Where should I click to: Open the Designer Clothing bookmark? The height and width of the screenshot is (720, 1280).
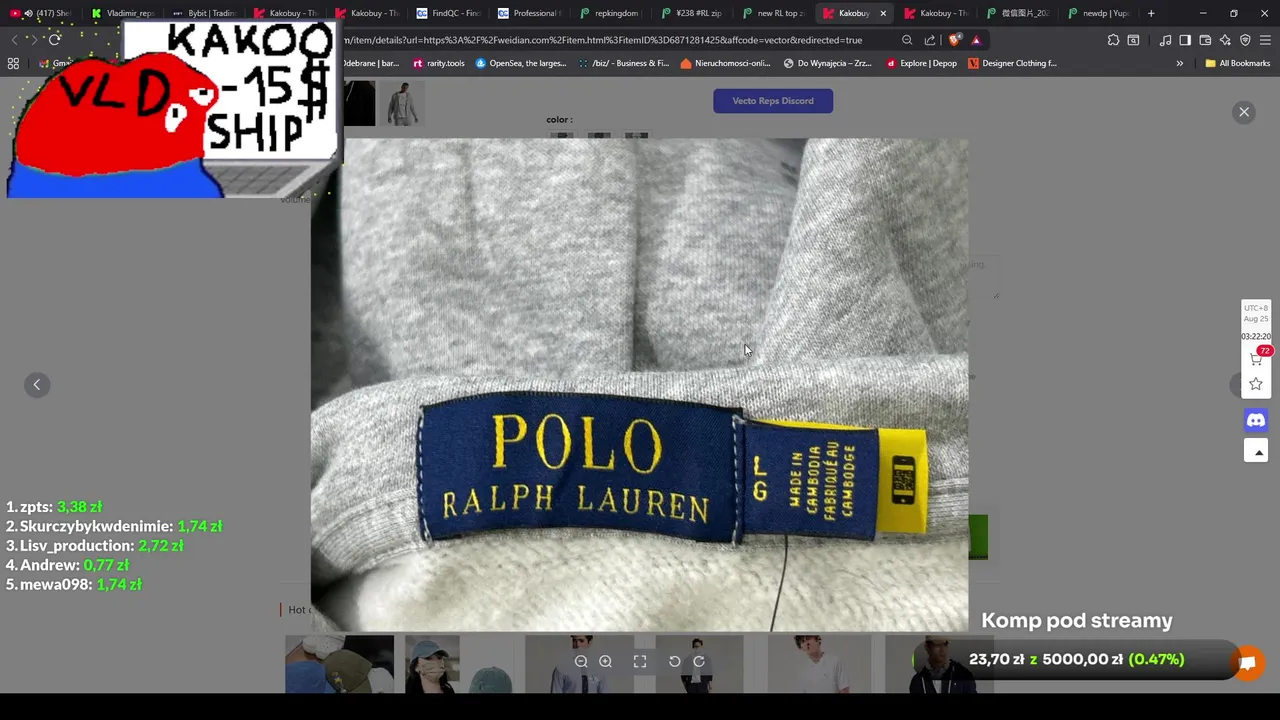[1012, 63]
